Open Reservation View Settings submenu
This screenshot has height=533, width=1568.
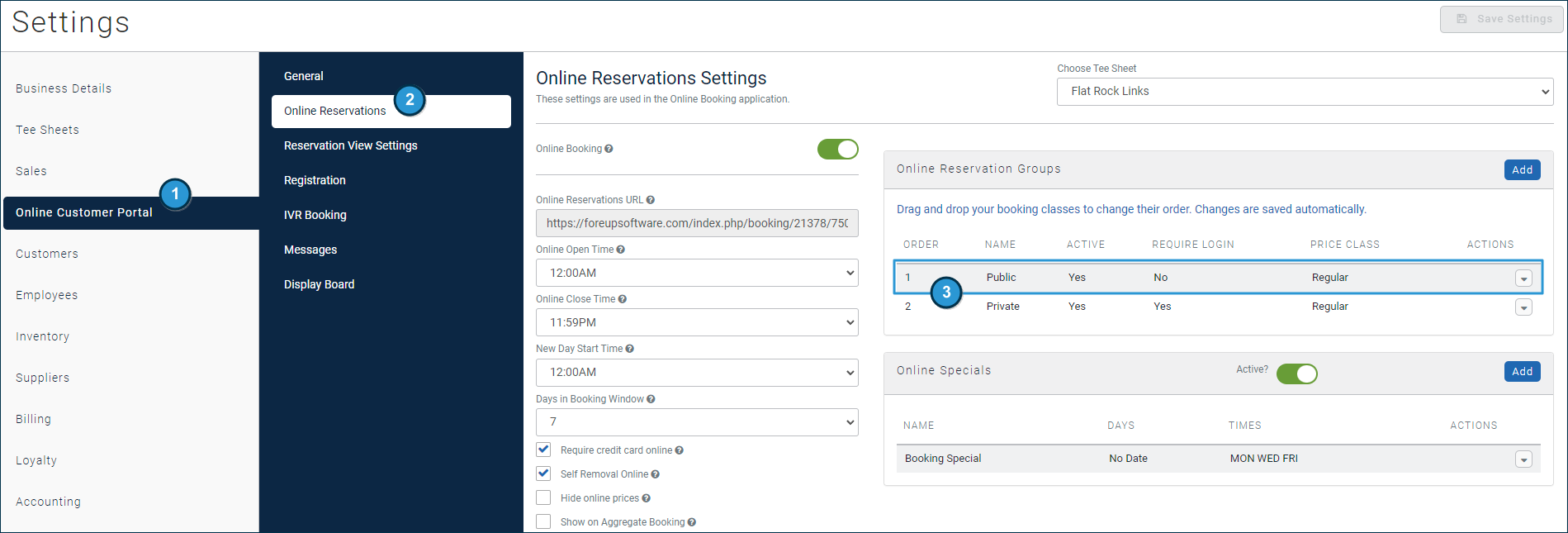point(351,145)
